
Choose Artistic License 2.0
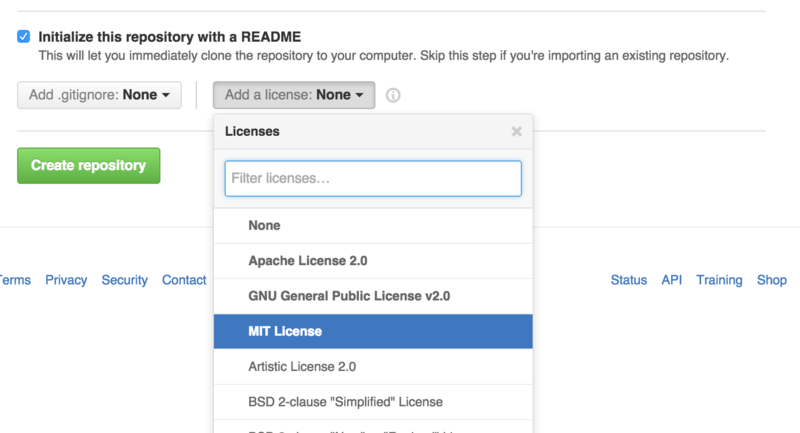click(302, 366)
